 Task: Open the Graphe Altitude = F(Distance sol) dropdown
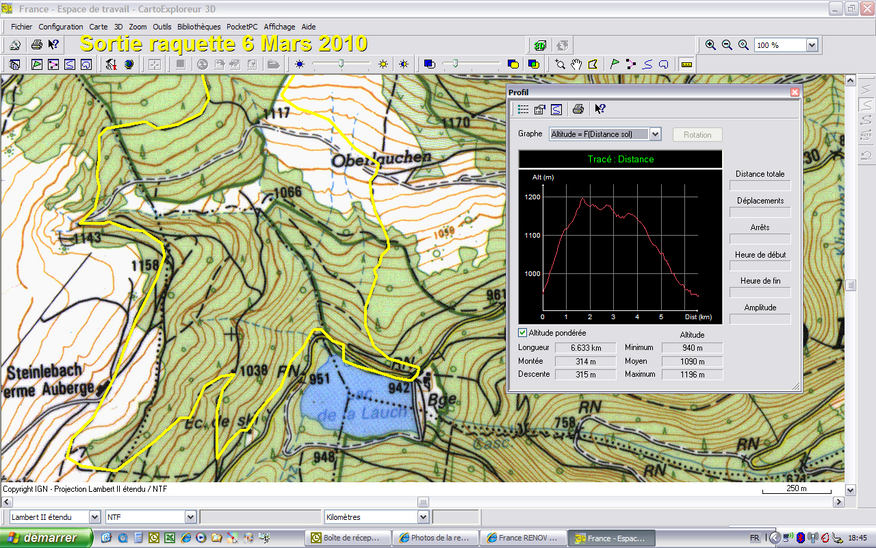[x=655, y=134]
